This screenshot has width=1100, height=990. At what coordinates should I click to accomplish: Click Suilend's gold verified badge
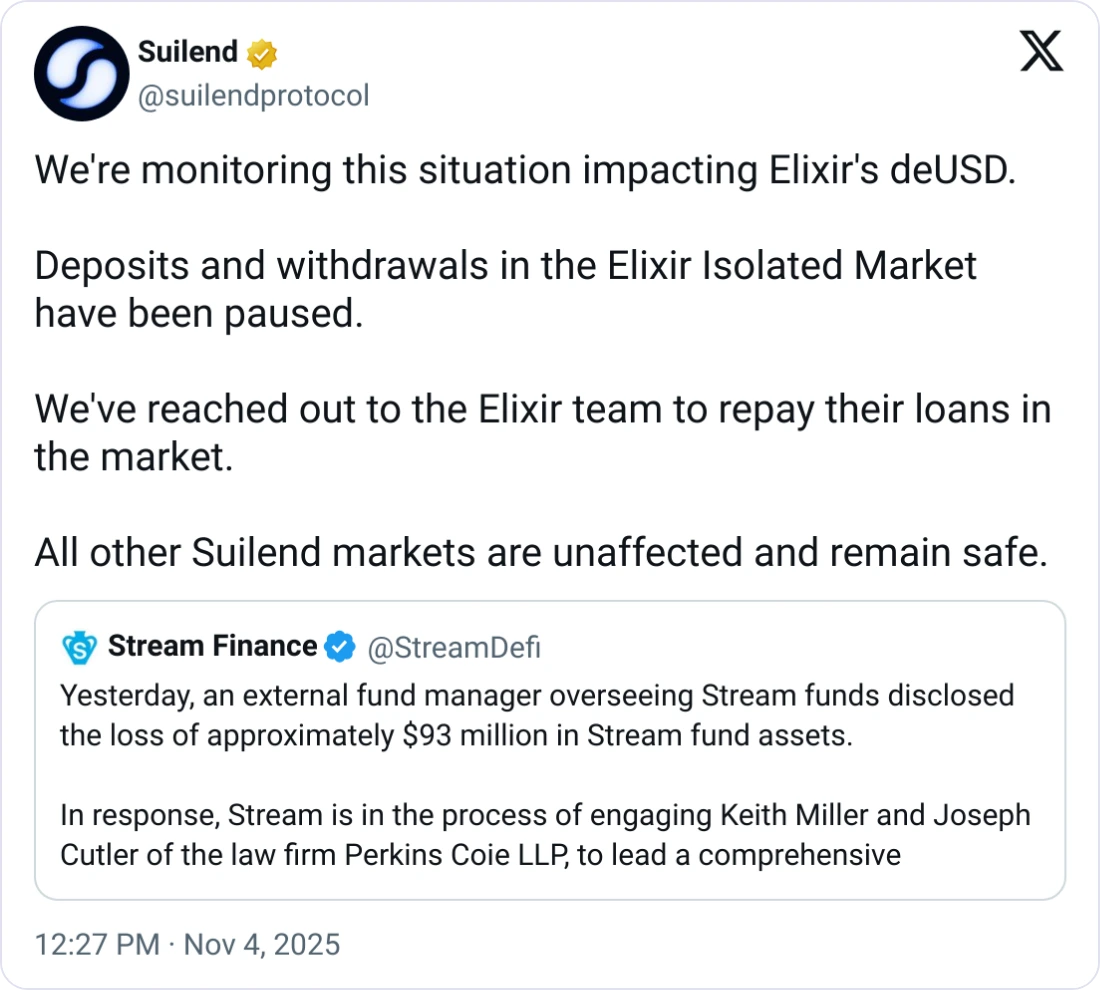tap(261, 55)
